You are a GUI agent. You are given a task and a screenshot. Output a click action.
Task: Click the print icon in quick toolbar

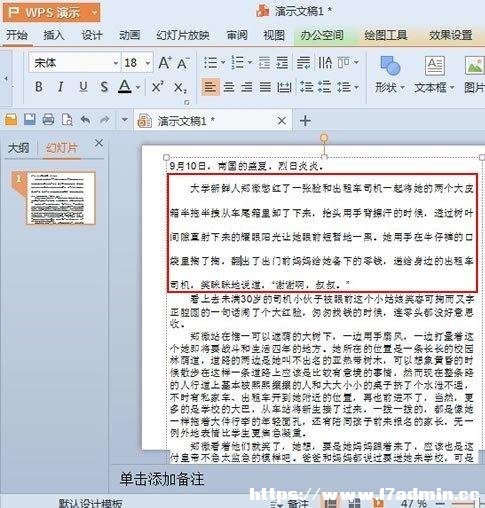48,120
